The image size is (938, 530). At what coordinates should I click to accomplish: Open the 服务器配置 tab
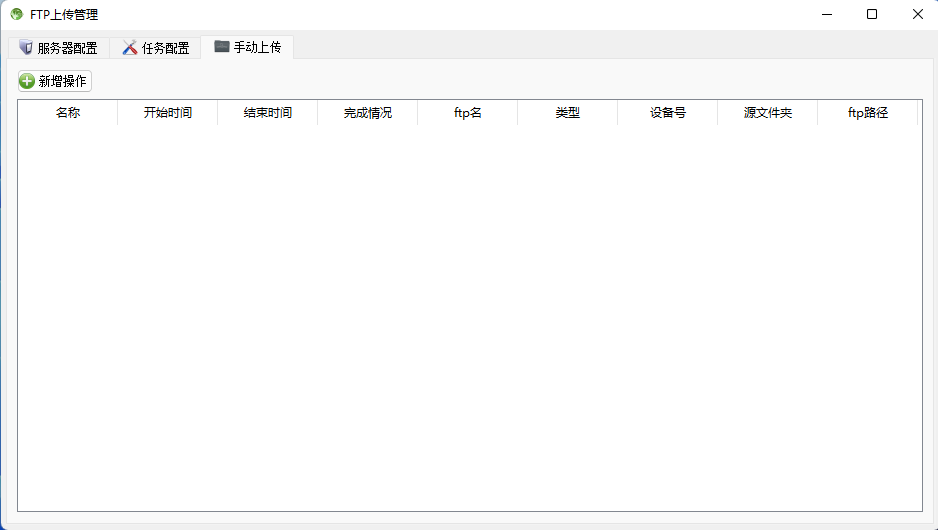tap(59, 48)
